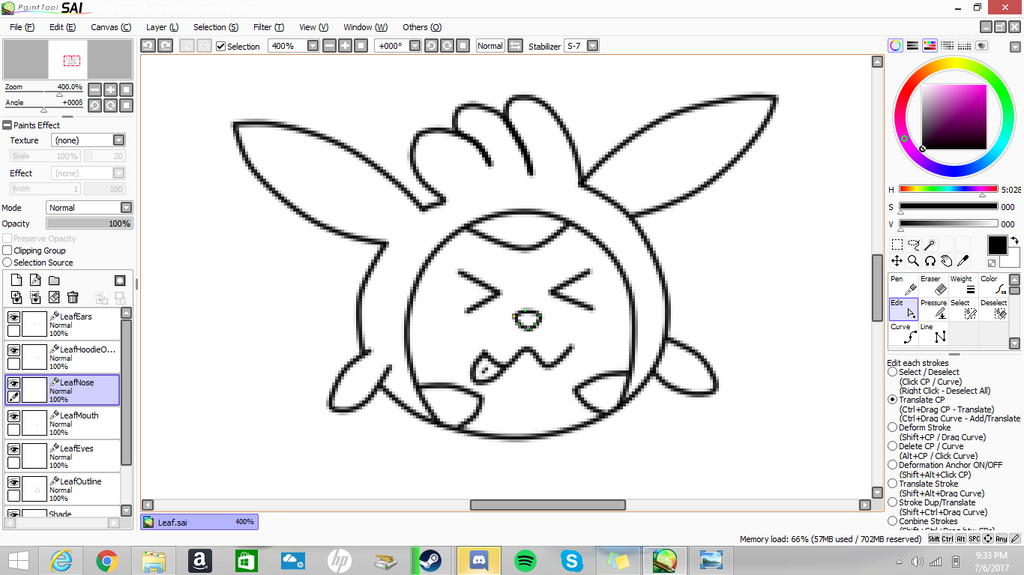Open the layer Mode dropdown
The image size is (1024, 575).
point(126,208)
